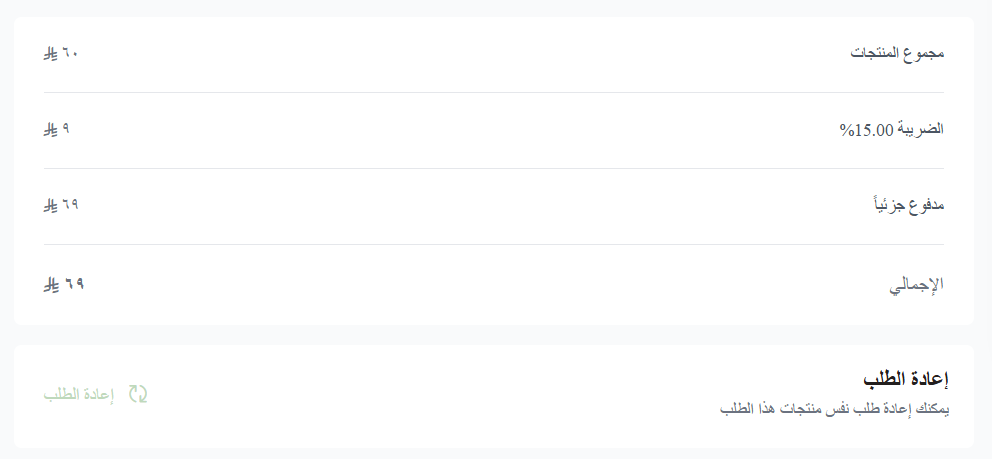
Task: Click the divider line above the الإجمالي row
Action: [x=494, y=244]
